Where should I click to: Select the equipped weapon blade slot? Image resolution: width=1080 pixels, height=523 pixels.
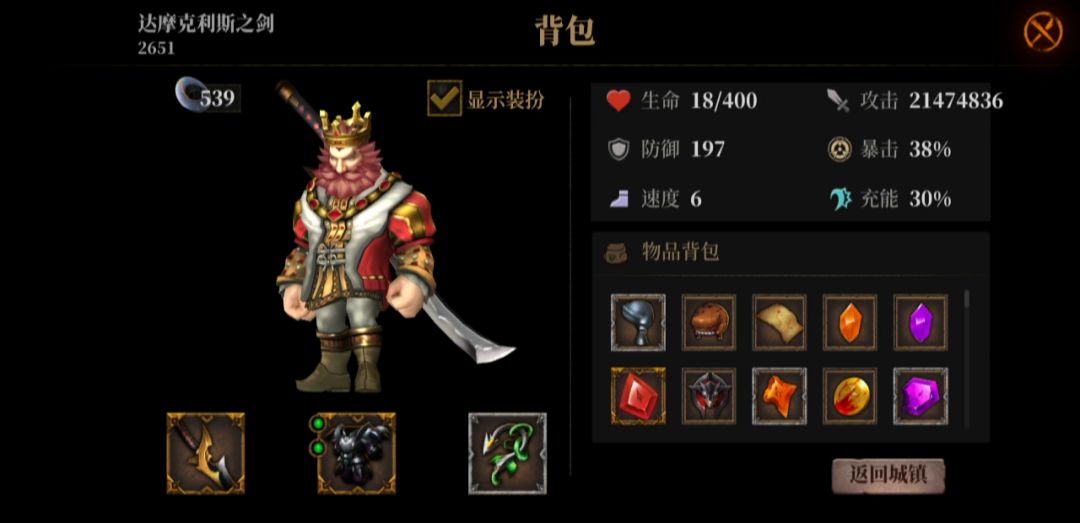(205, 453)
